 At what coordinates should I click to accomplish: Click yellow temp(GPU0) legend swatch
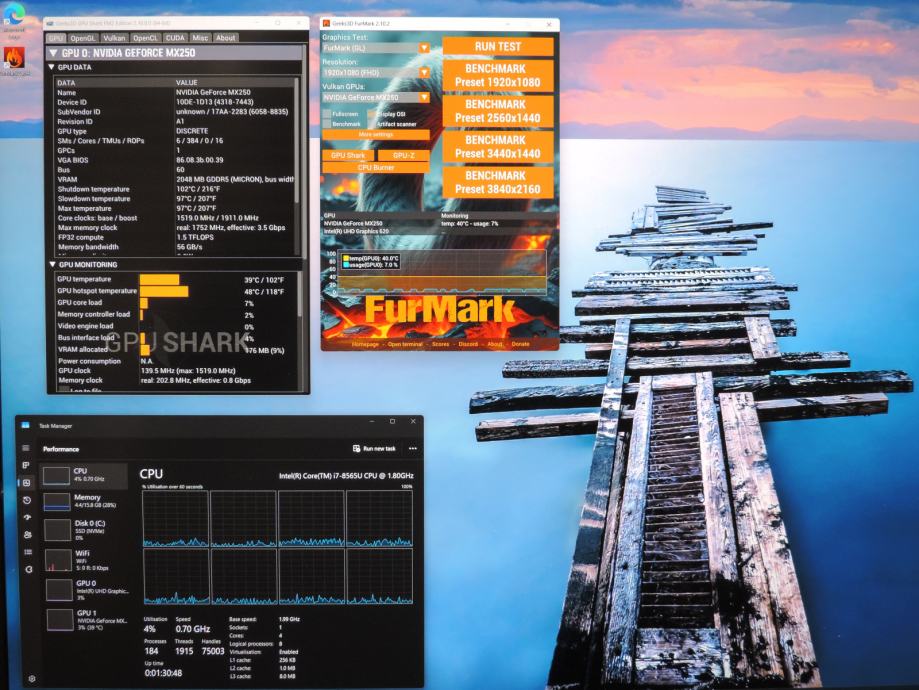click(x=346, y=258)
